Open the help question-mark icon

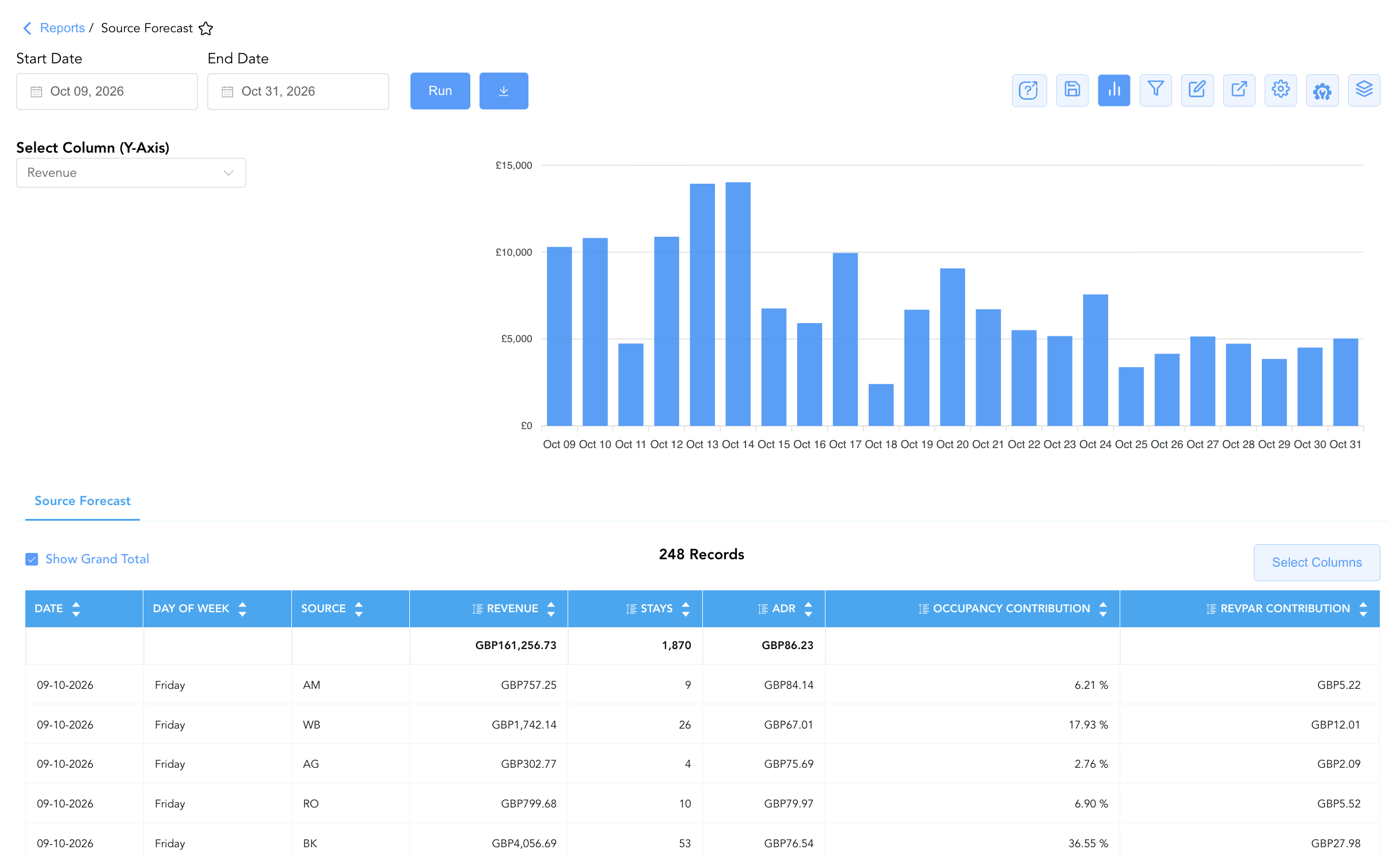coord(1029,90)
